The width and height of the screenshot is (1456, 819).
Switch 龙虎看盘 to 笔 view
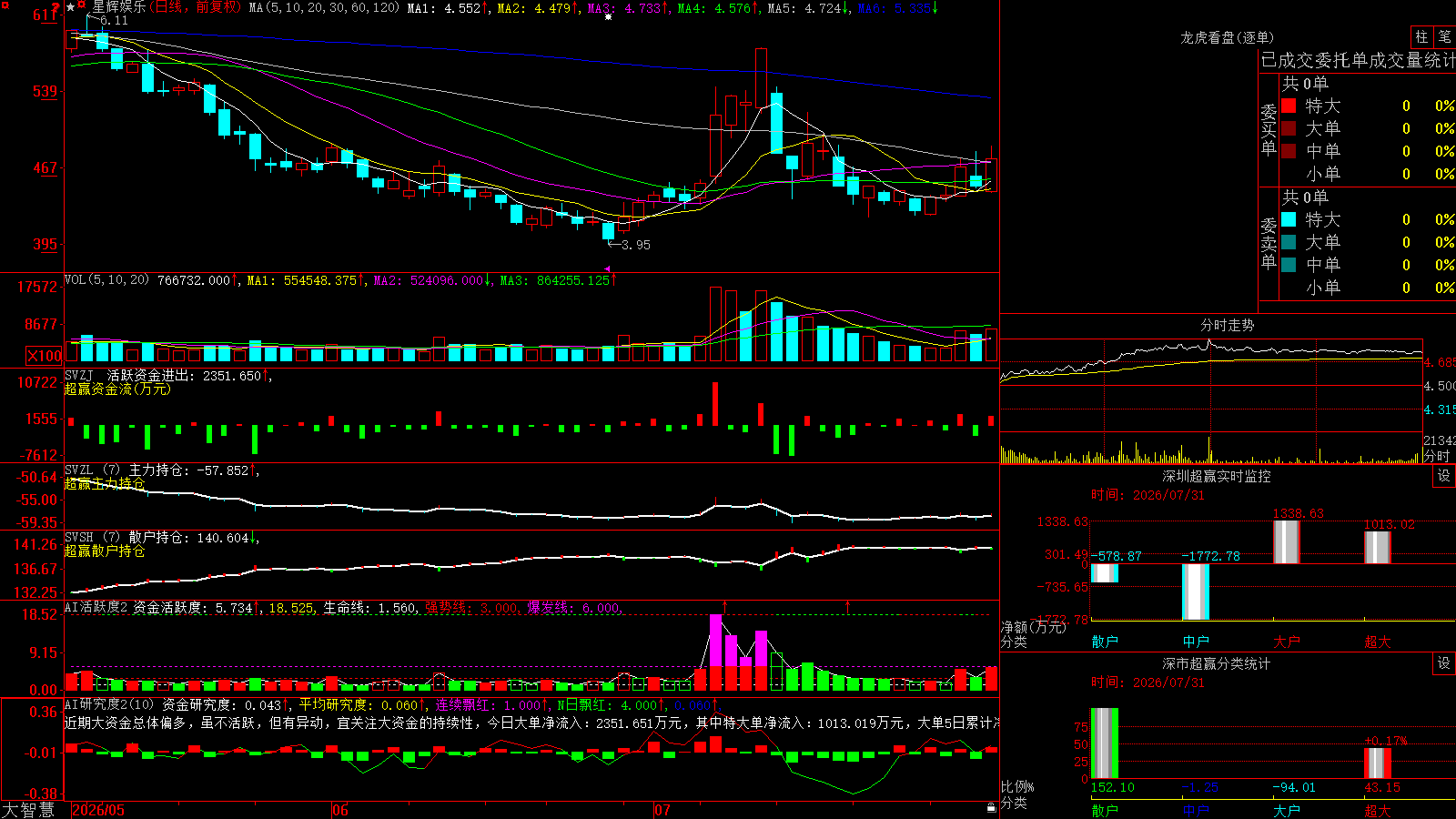pyautogui.click(x=1444, y=36)
